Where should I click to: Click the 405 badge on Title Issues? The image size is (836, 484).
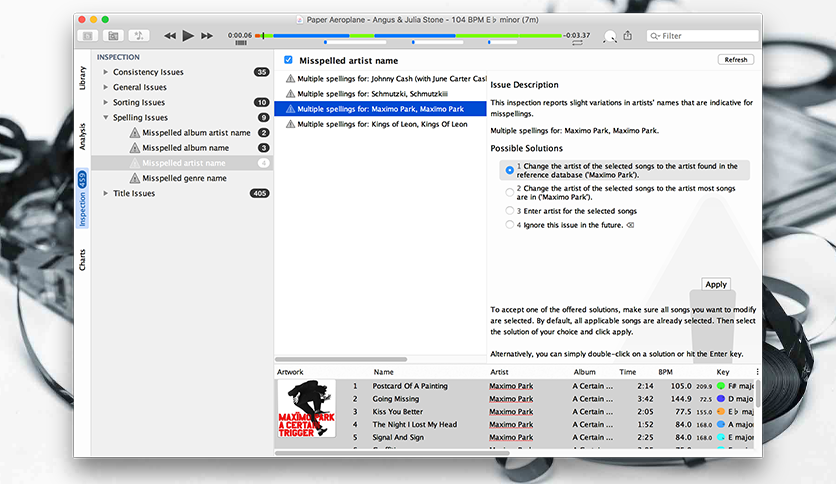tap(259, 193)
